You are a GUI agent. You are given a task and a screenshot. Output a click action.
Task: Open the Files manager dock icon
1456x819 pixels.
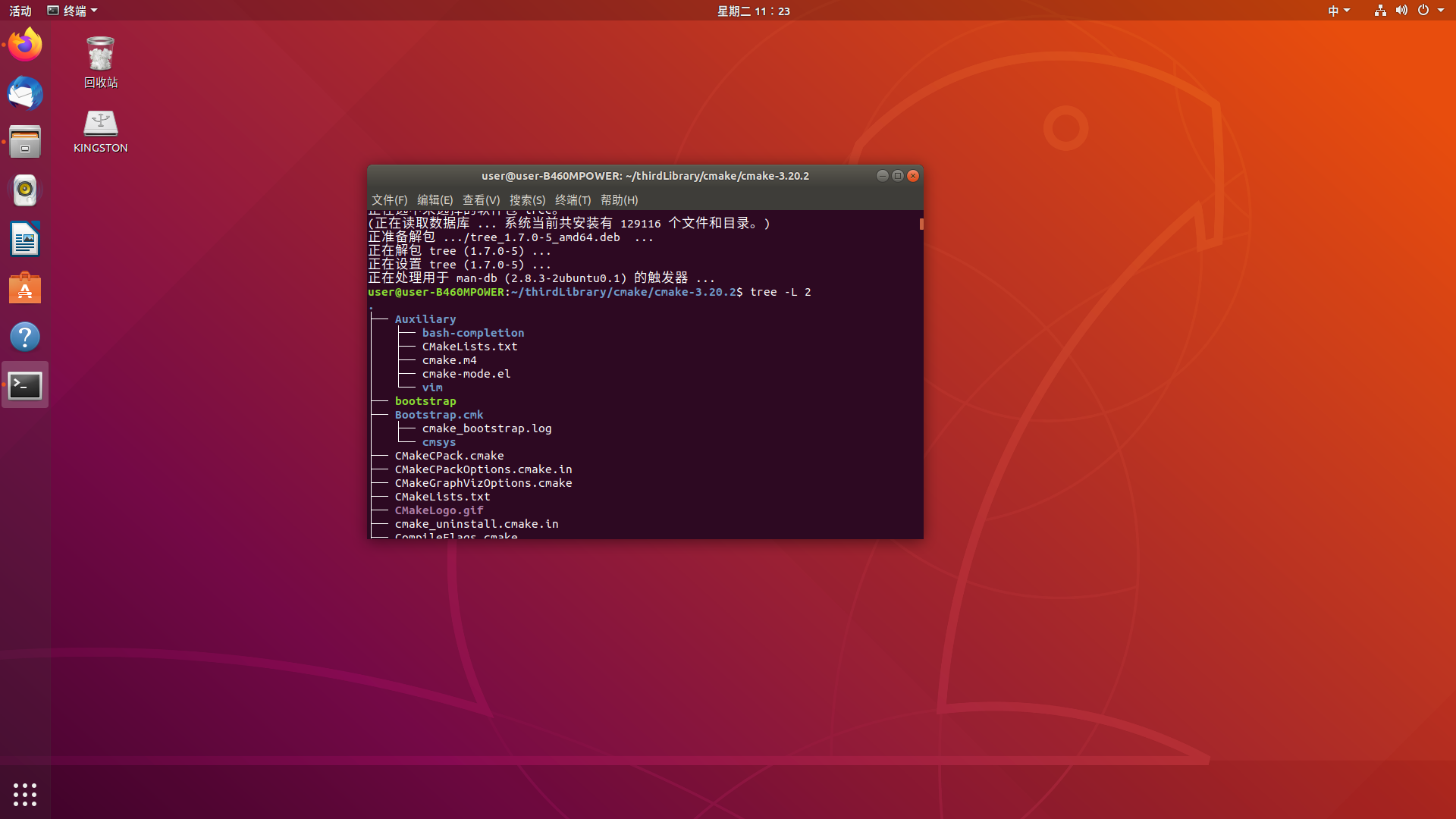(x=25, y=142)
